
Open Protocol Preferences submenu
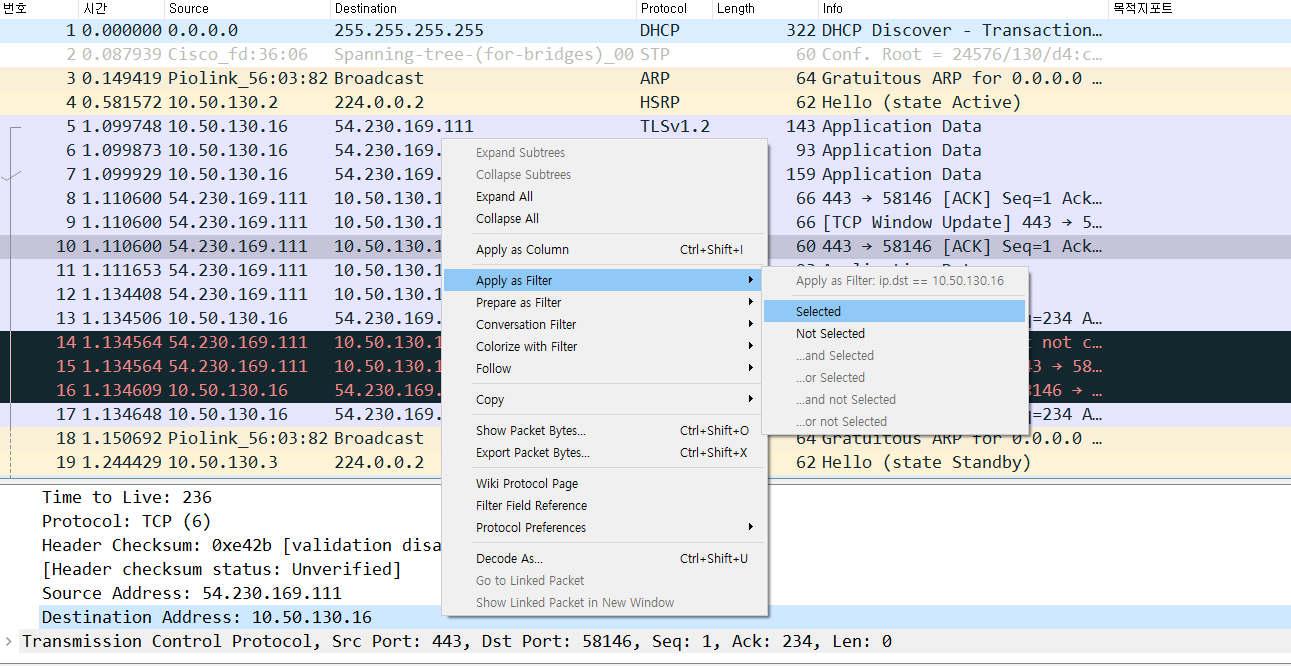(x=603, y=528)
